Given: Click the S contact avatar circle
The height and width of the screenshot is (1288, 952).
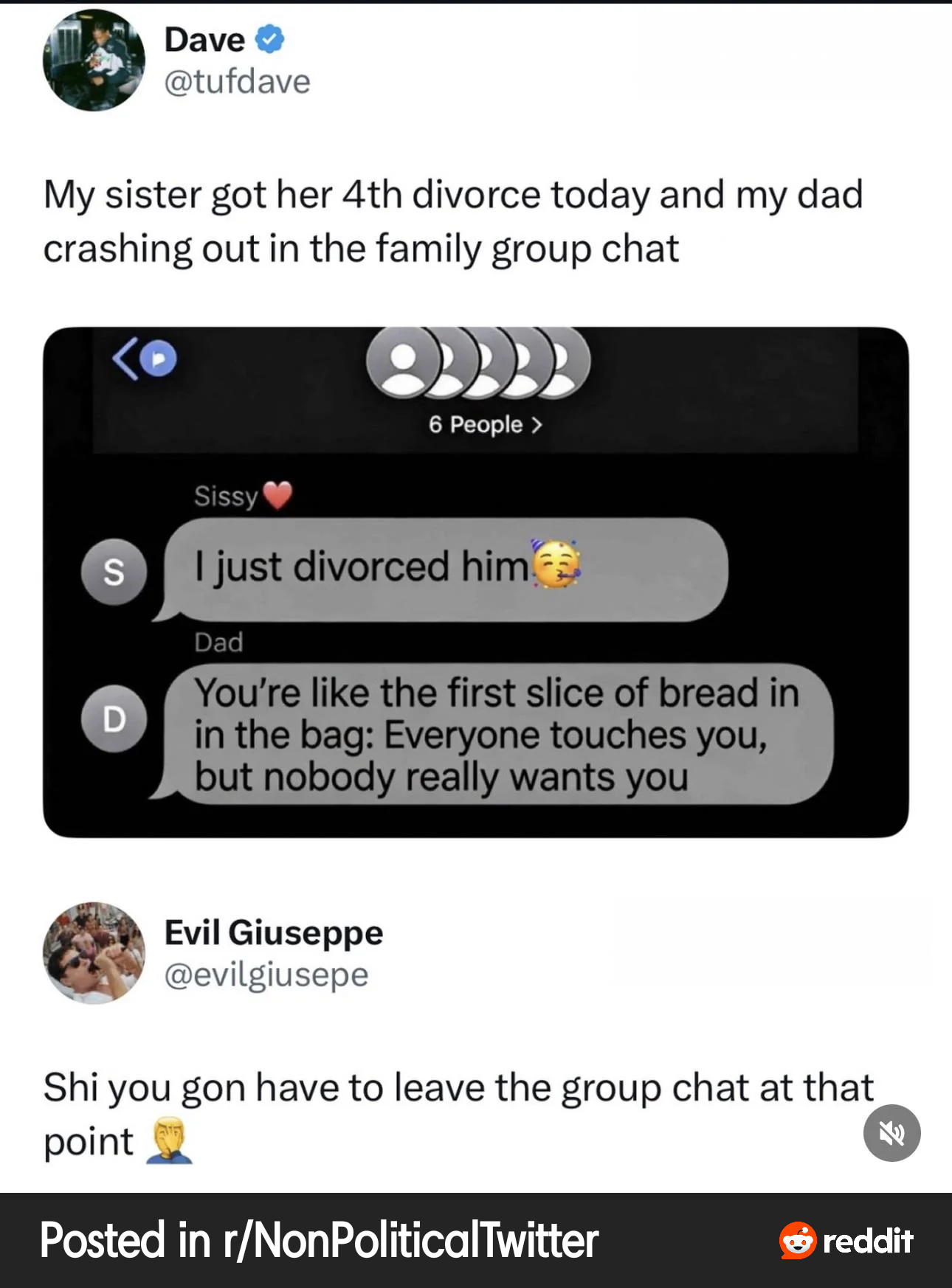Looking at the screenshot, I should coord(114,572).
